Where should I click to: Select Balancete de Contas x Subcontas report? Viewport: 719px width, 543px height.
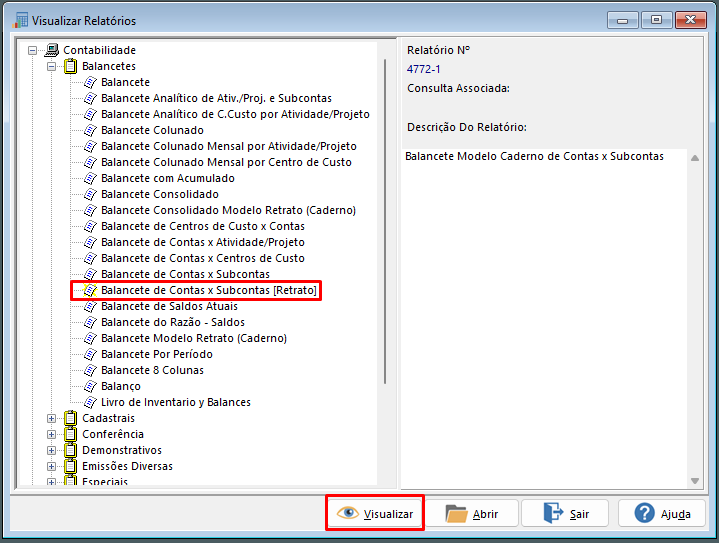(x=185, y=274)
